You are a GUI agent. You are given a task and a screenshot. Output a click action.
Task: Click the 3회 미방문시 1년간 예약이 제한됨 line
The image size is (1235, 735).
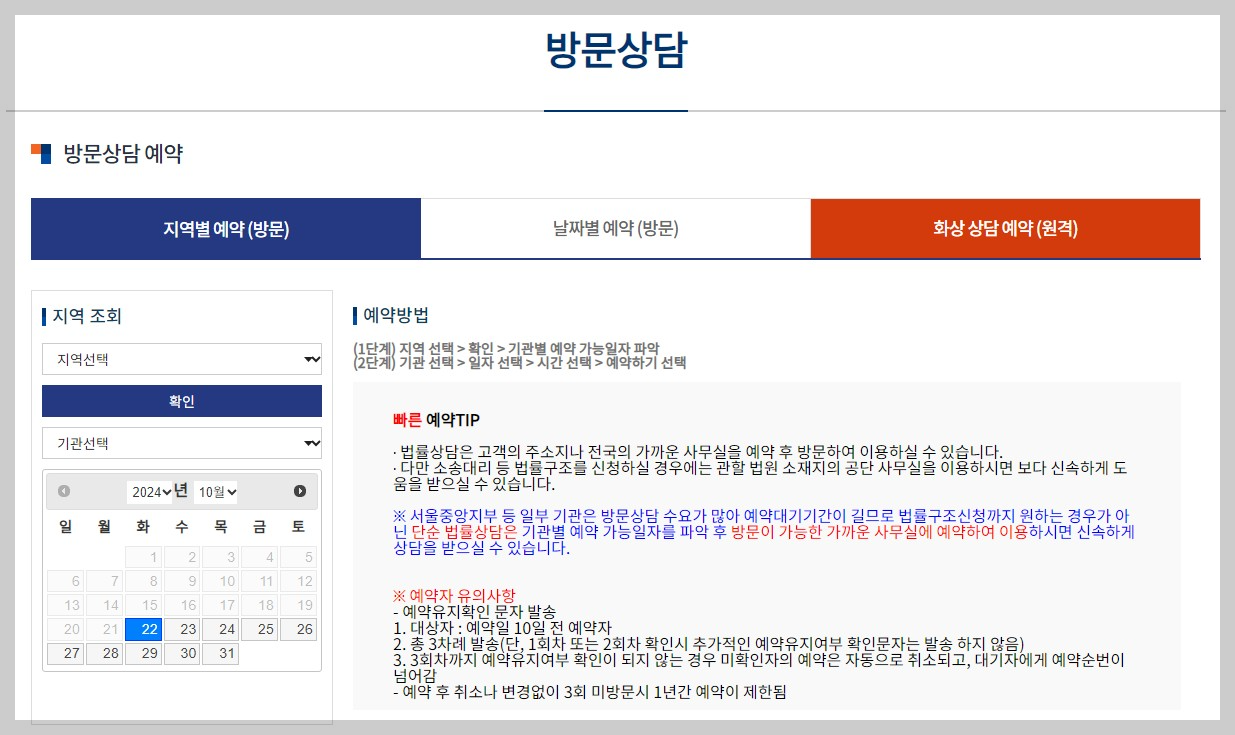590,692
